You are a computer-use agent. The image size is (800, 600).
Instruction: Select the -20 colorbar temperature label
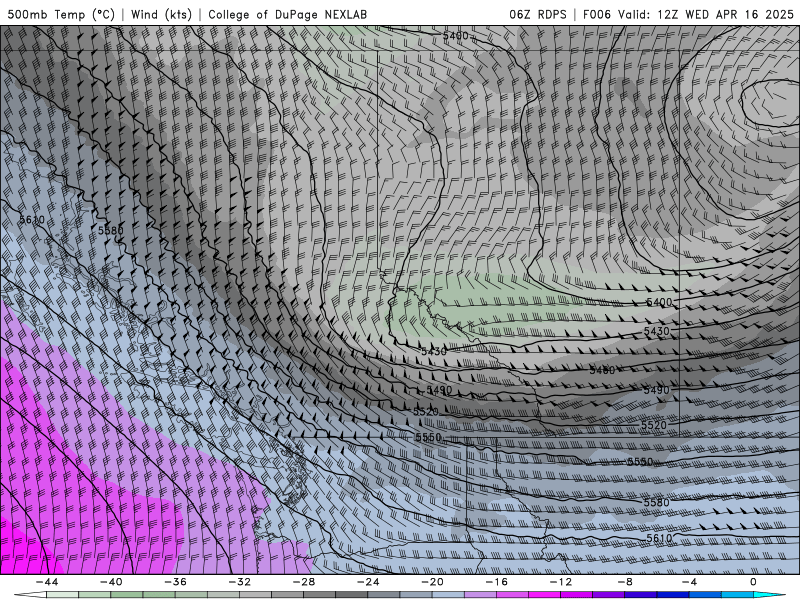432,582
